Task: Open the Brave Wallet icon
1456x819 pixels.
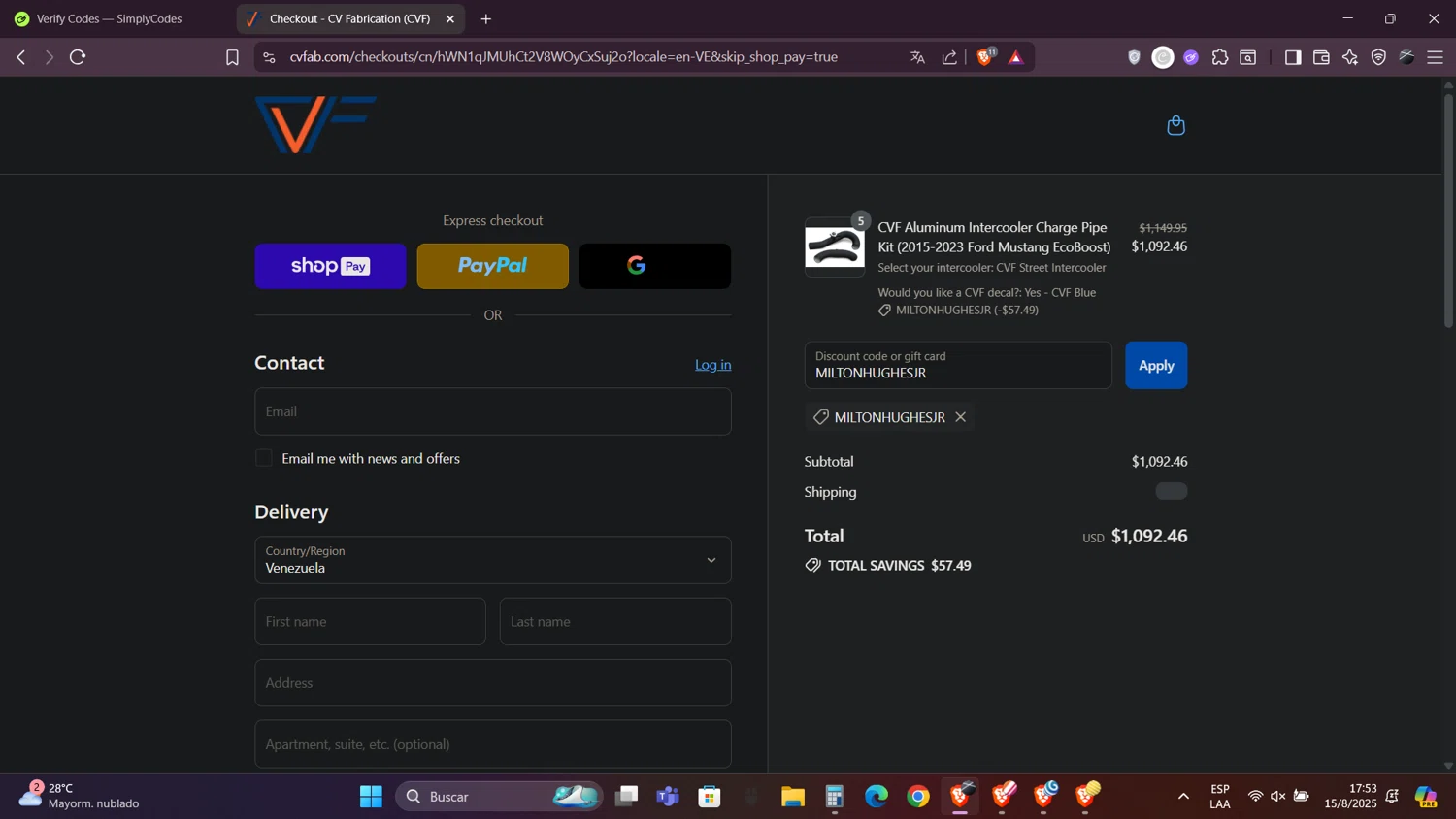Action: tap(1321, 57)
